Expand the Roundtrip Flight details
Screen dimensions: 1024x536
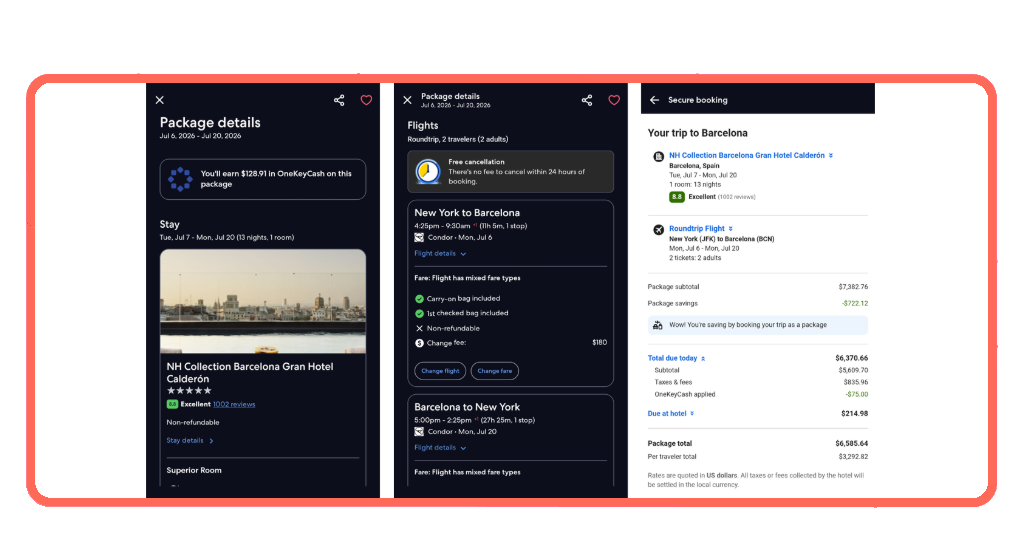(701, 229)
